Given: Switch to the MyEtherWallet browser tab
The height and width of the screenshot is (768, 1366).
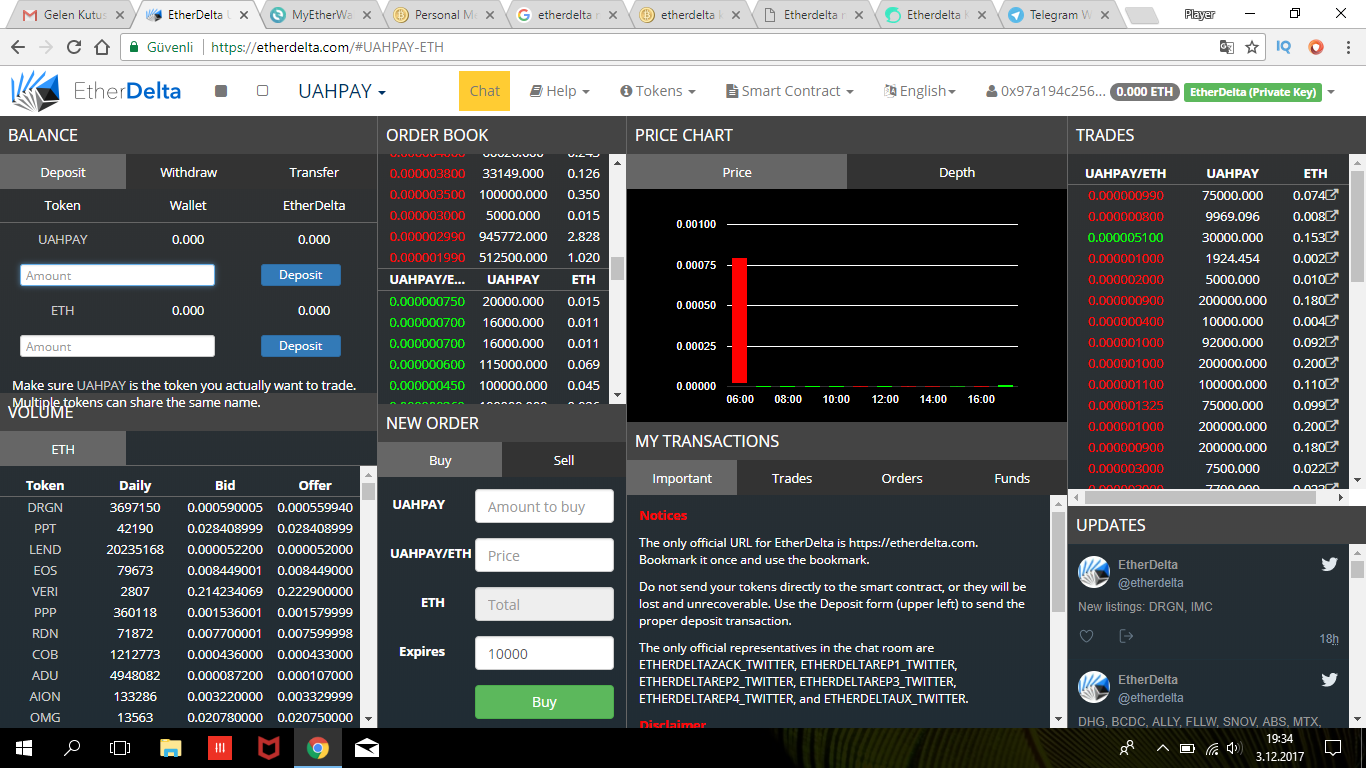Looking at the screenshot, I should click(319, 15).
